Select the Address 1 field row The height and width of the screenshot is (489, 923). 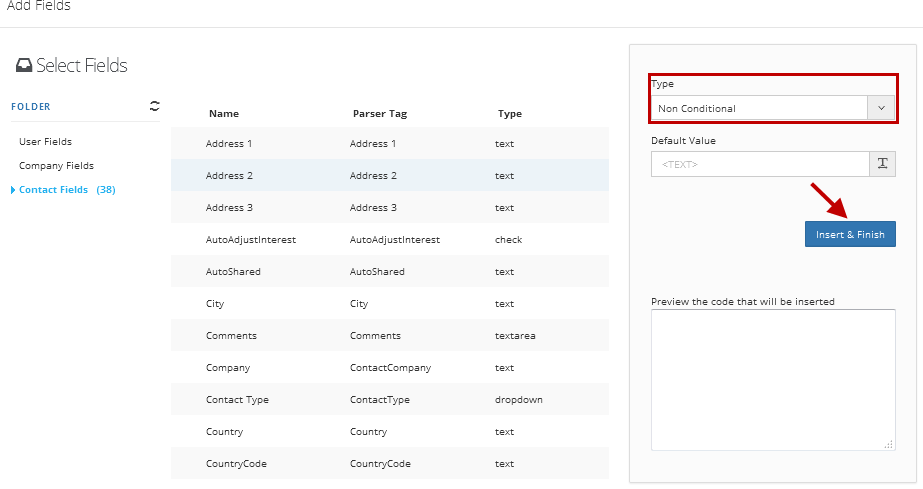point(390,144)
